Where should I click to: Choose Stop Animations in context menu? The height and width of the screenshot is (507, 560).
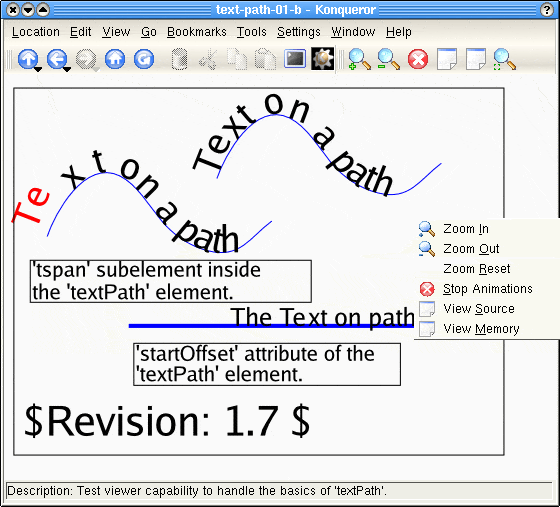click(486, 289)
